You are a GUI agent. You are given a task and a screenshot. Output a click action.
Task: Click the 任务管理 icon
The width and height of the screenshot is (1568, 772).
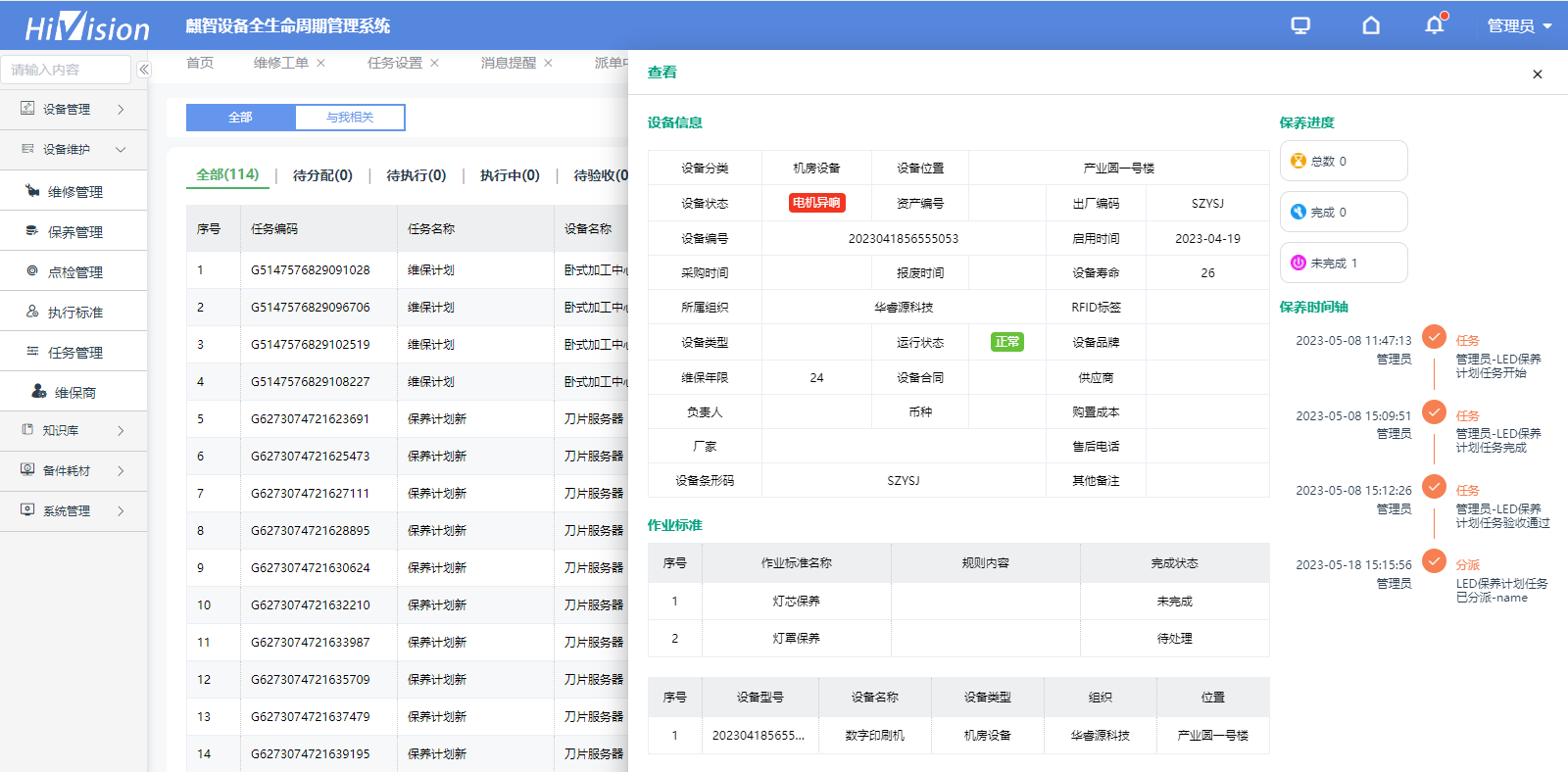click(x=32, y=351)
